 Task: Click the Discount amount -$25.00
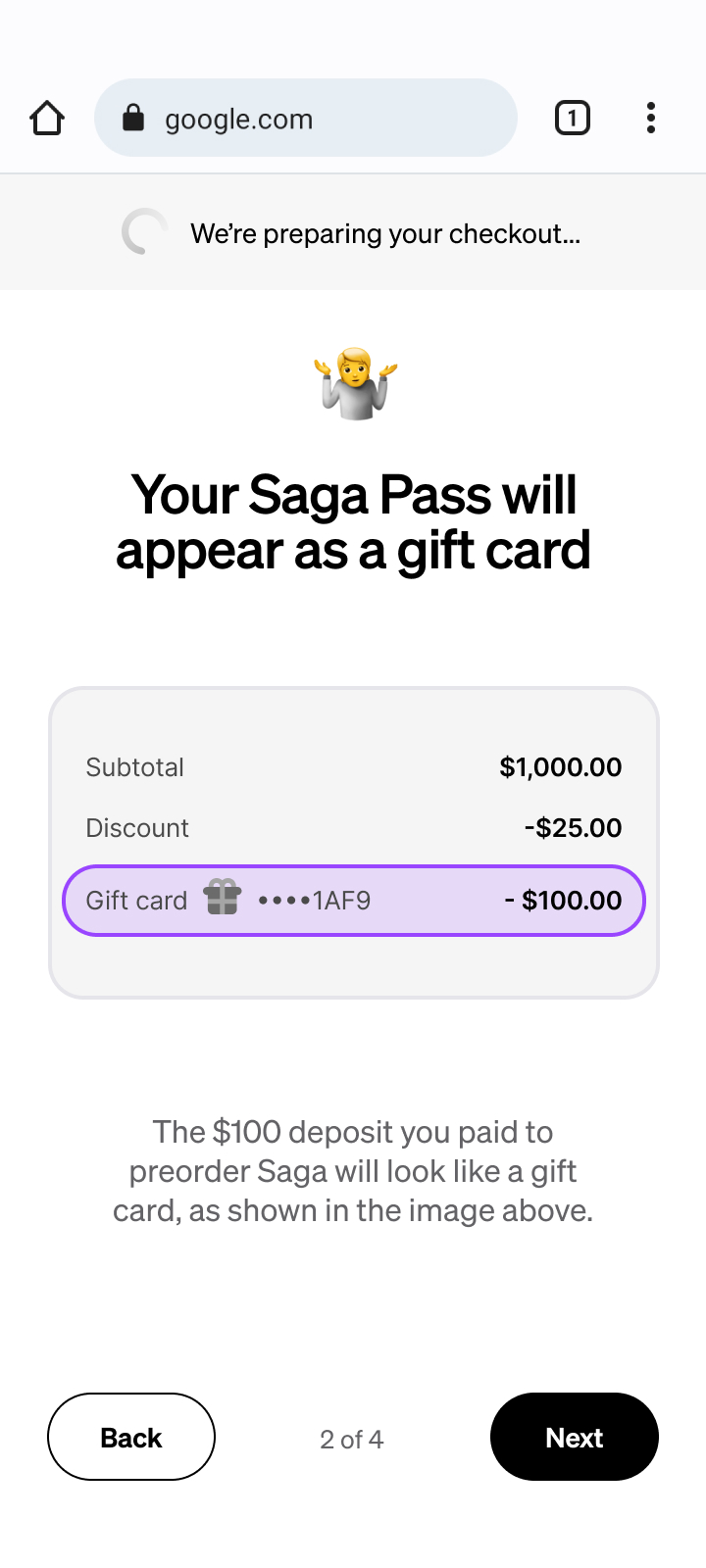click(573, 828)
